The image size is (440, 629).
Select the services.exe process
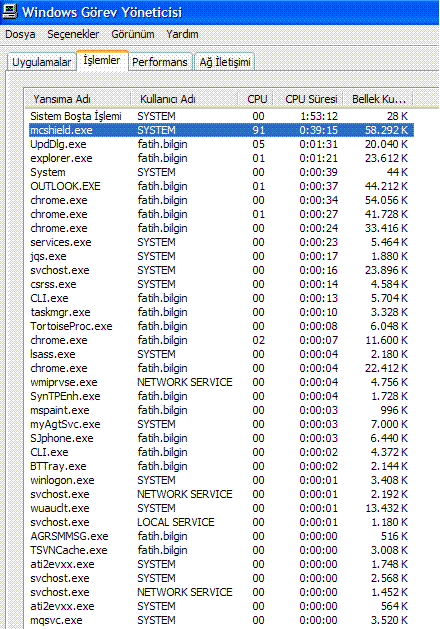click(x=221, y=242)
